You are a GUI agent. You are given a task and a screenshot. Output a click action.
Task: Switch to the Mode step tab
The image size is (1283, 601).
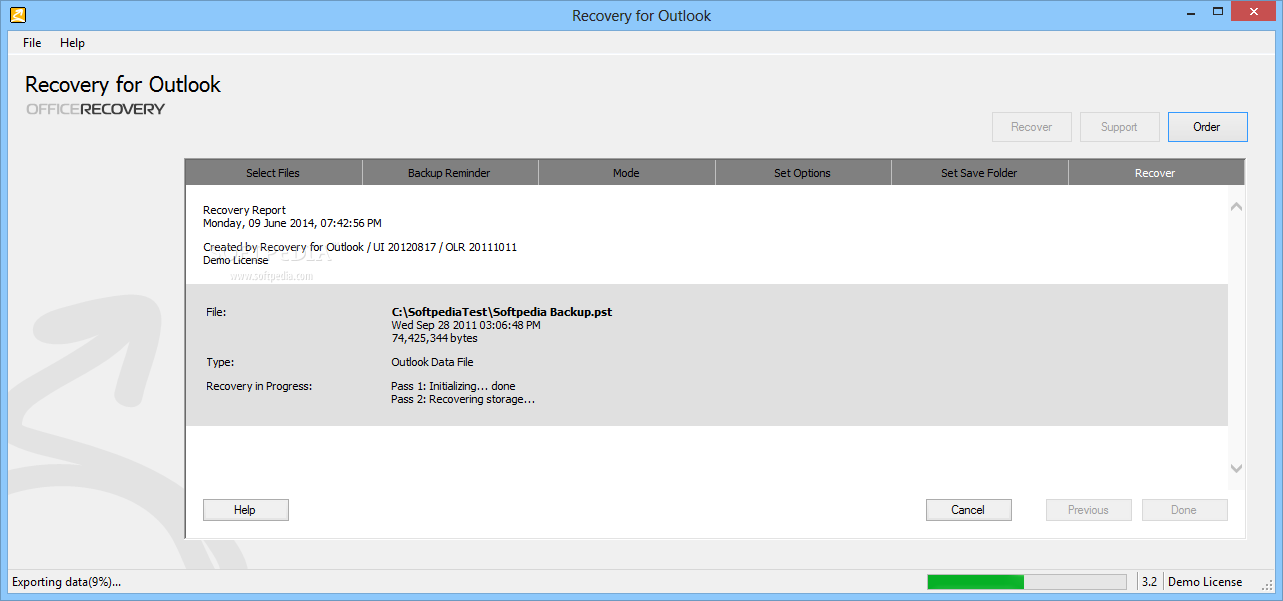(626, 173)
